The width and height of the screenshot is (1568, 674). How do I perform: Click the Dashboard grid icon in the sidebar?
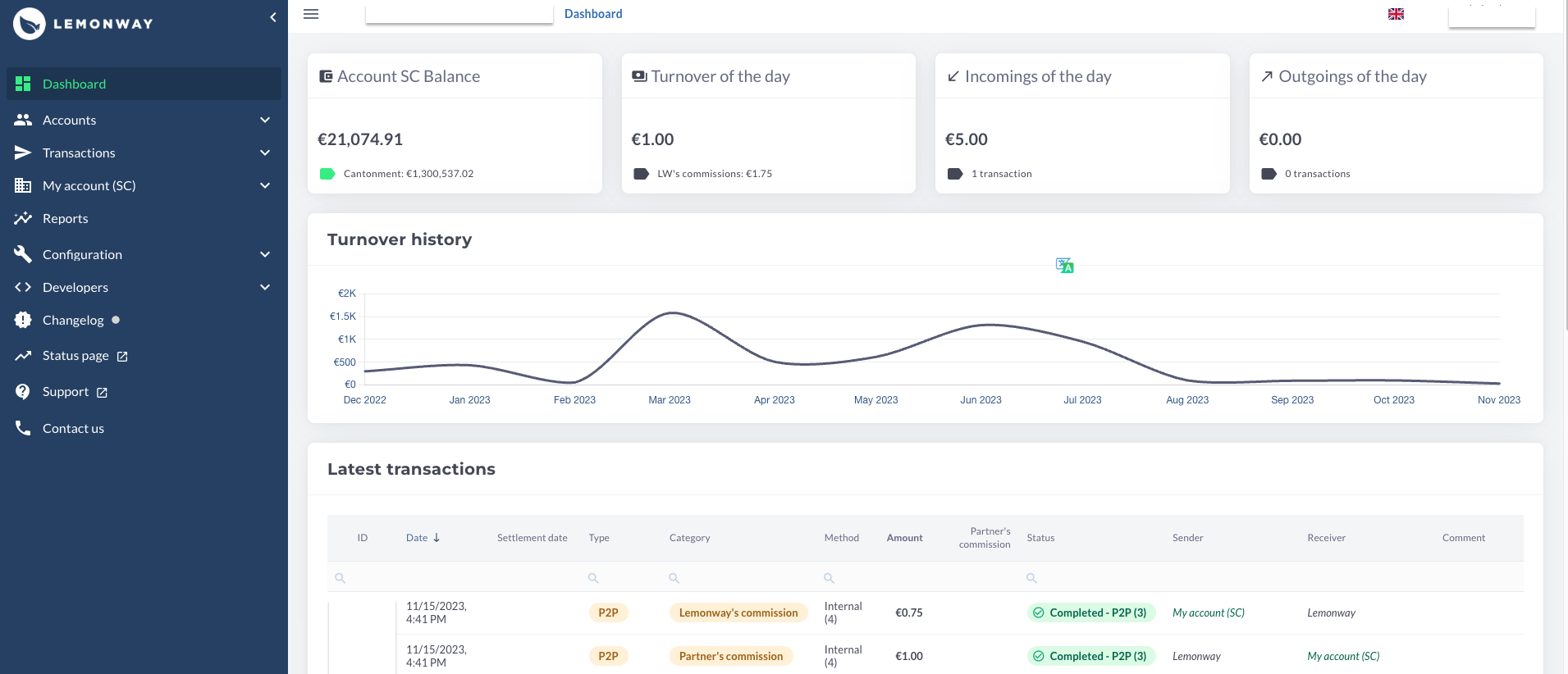tap(23, 84)
